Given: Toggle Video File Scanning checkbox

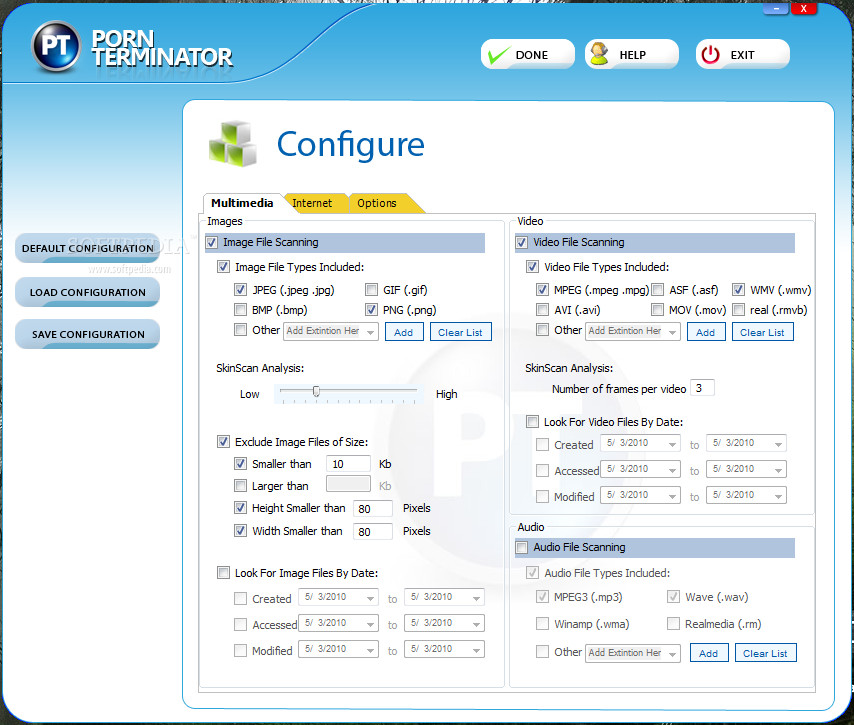Looking at the screenshot, I should 522,242.
